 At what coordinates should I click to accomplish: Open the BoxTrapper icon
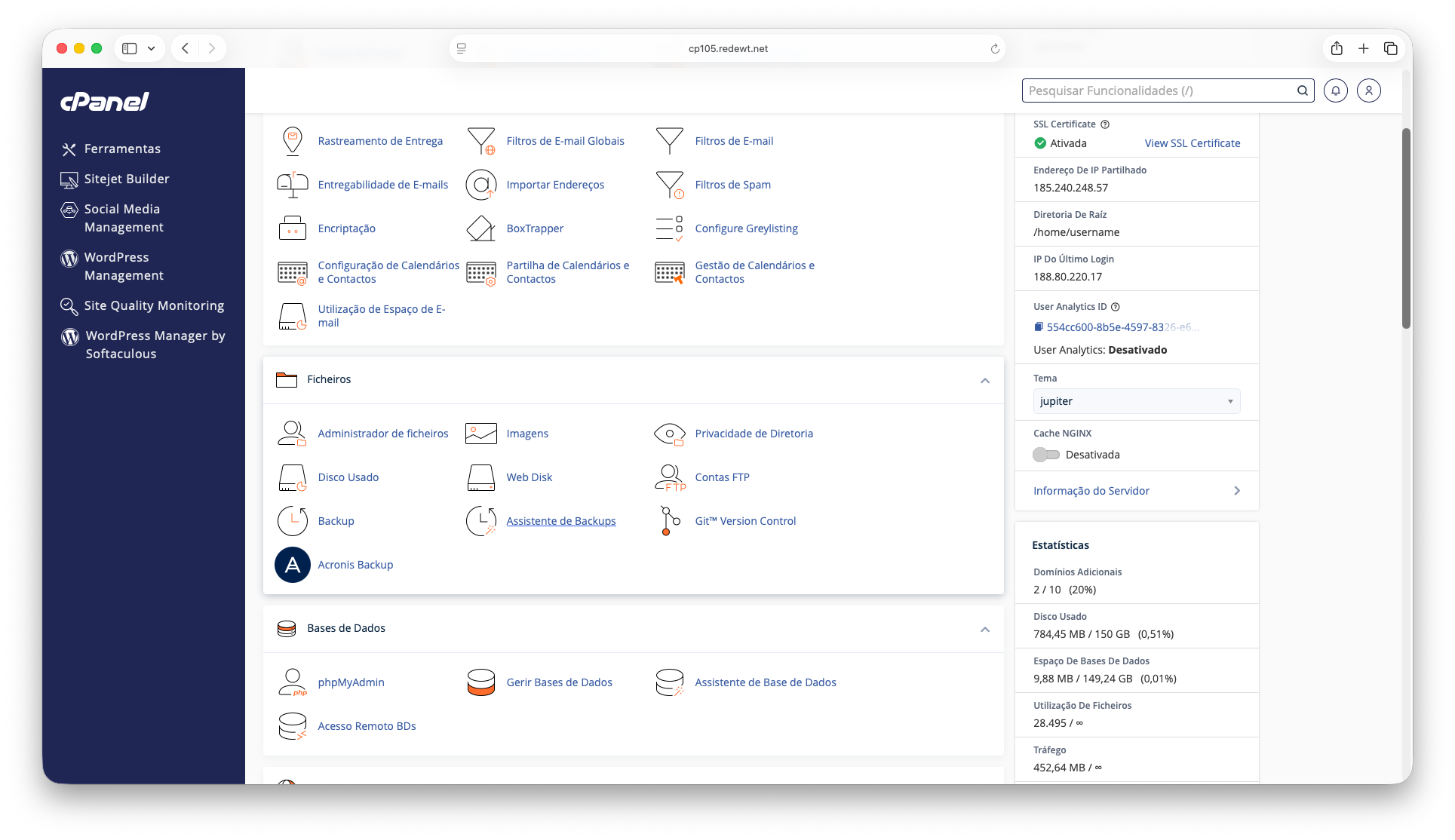tap(480, 228)
